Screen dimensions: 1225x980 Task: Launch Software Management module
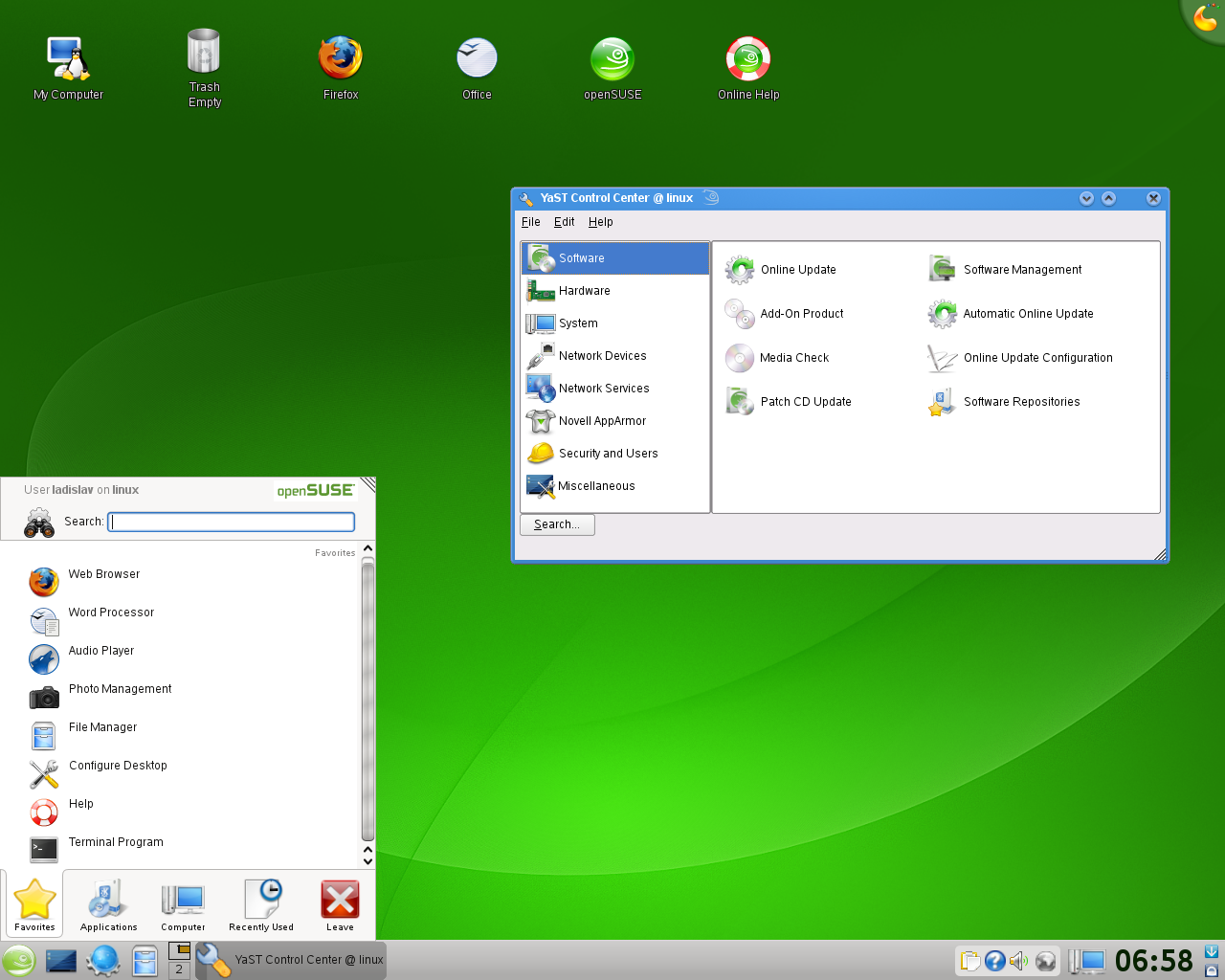click(x=1005, y=270)
